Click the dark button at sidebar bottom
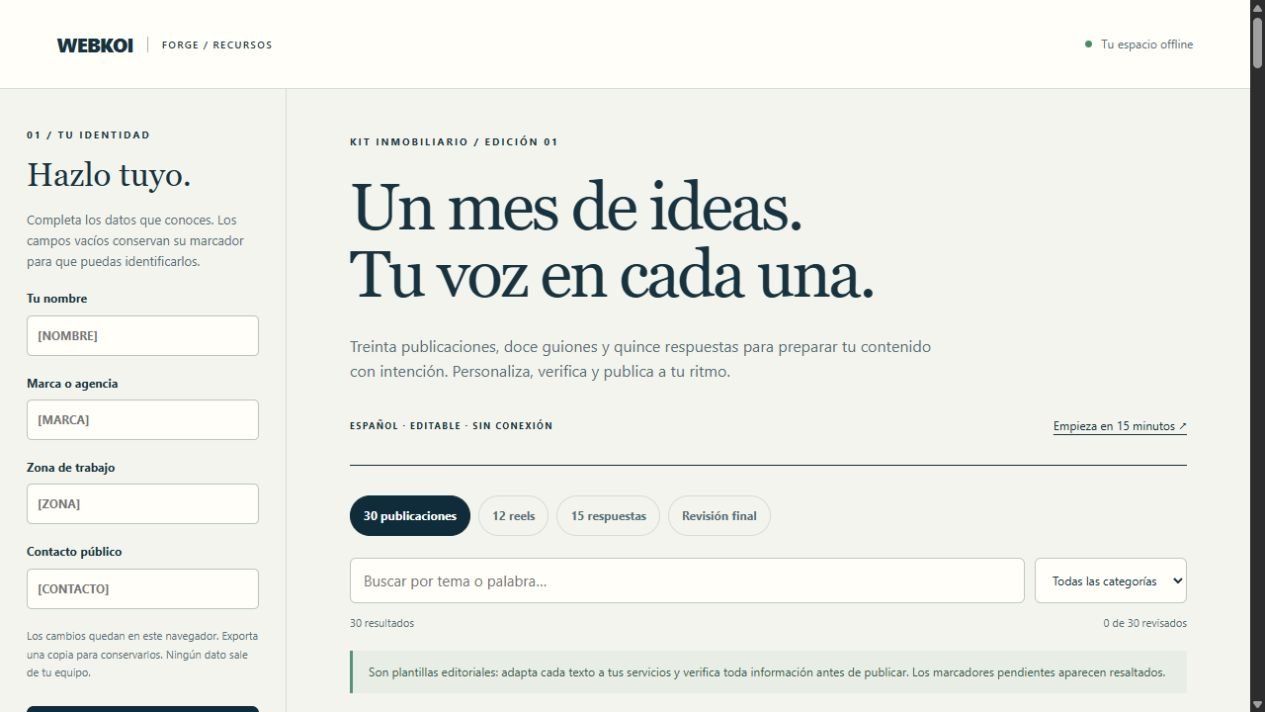Screen dimensions: 1265x712 click(x=143, y=709)
